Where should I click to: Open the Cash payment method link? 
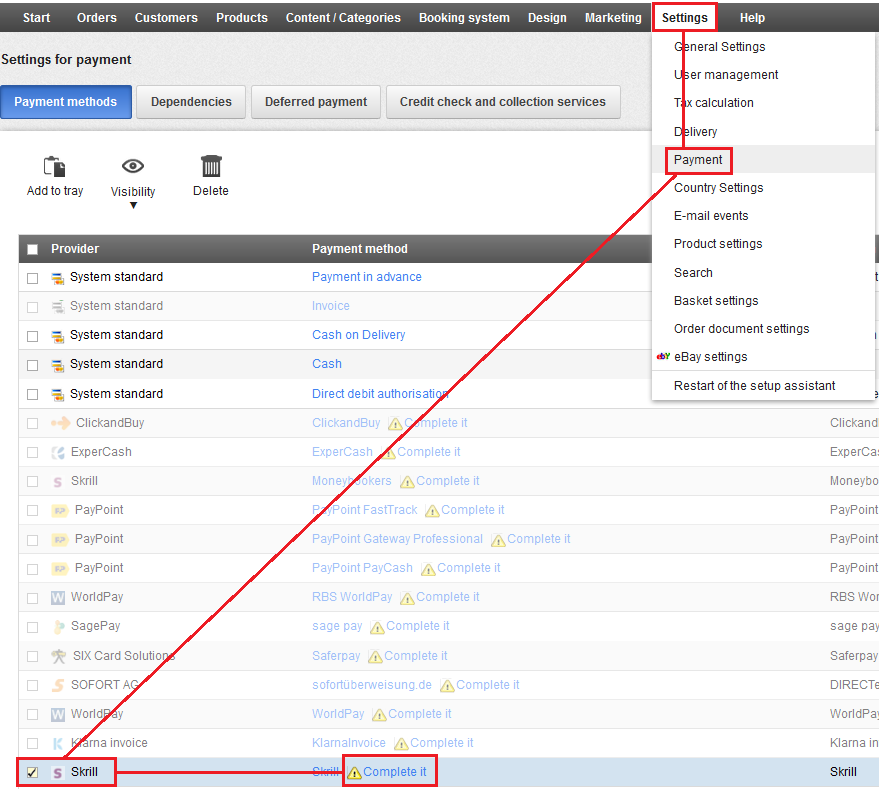(x=327, y=364)
